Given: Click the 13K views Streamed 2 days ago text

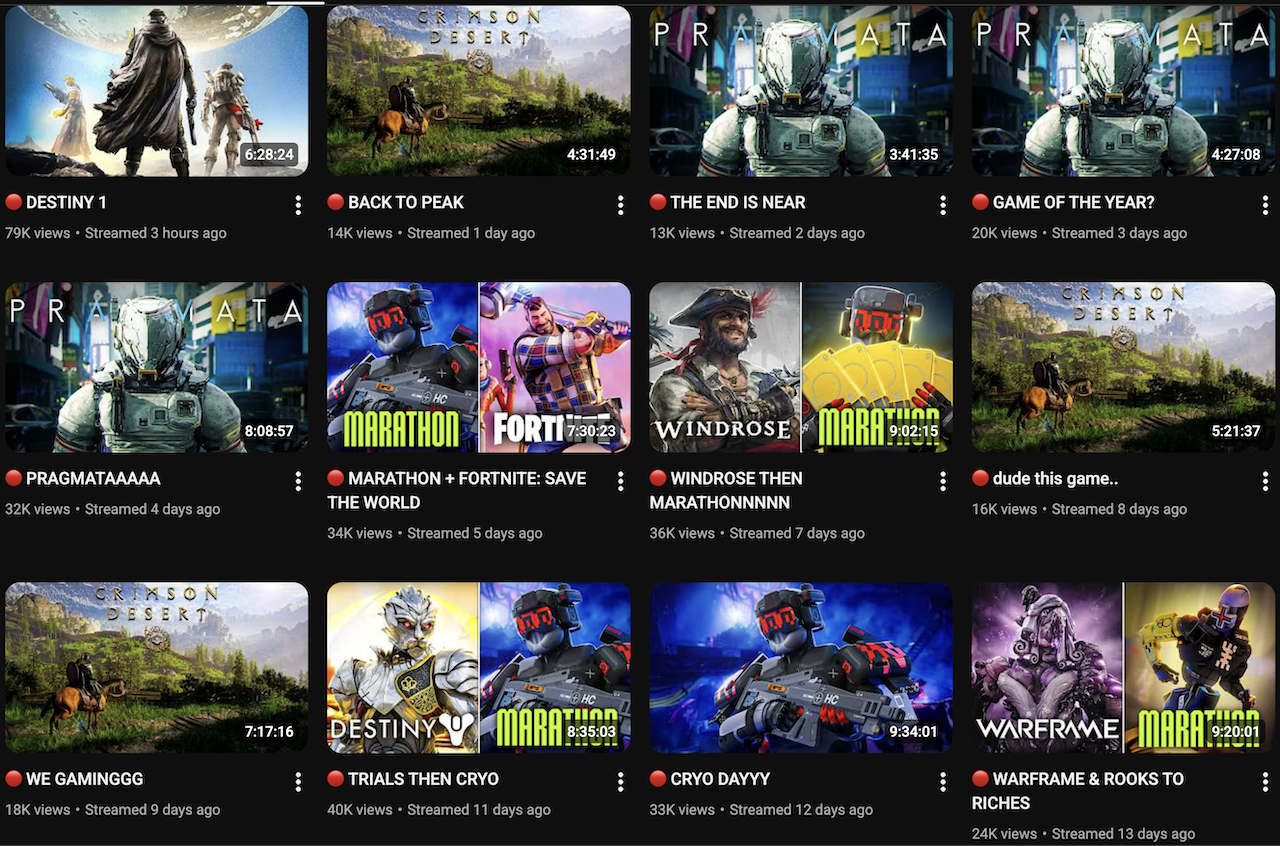Looking at the screenshot, I should 757,233.
